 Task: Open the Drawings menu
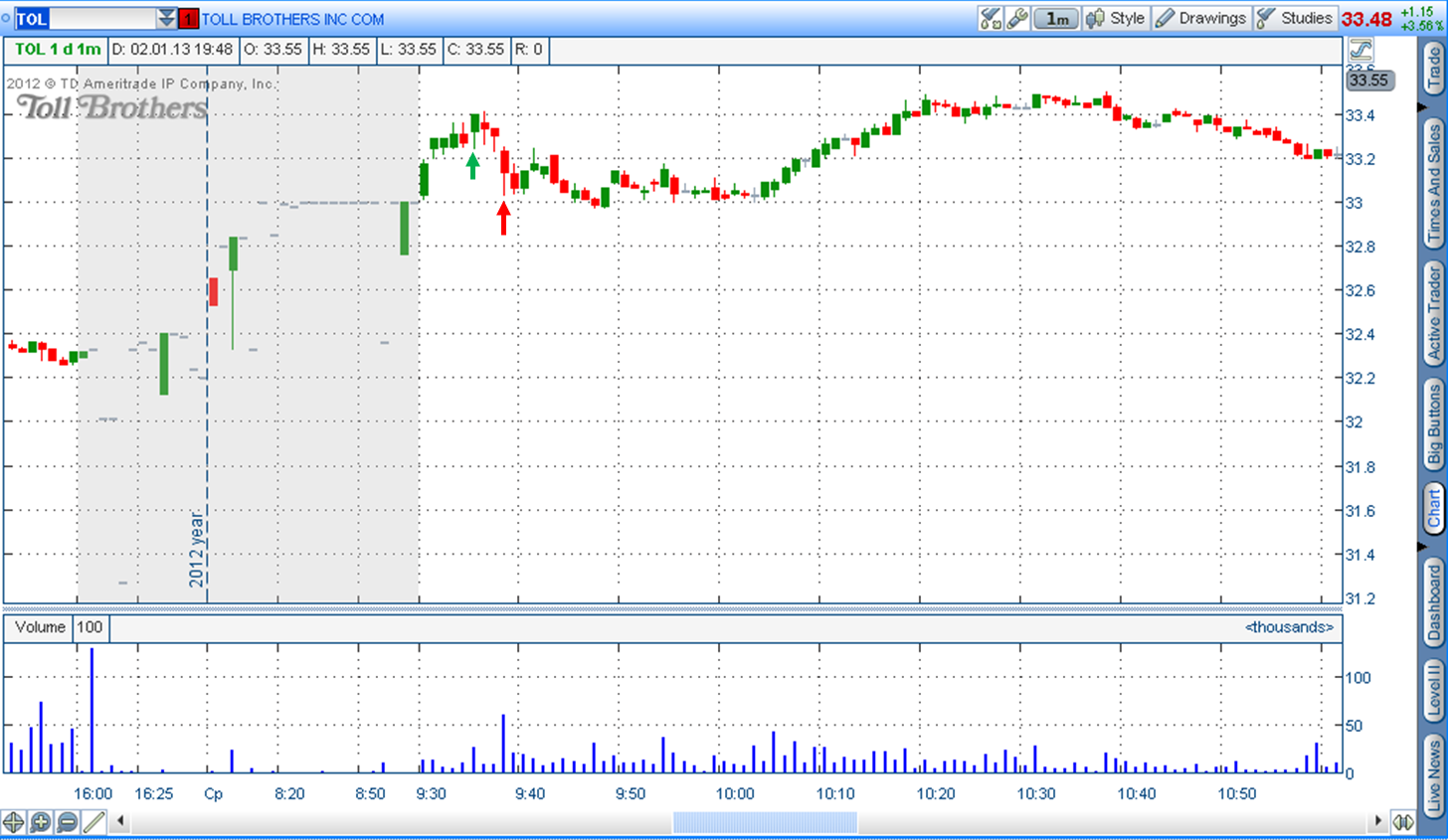click(x=1200, y=18)
